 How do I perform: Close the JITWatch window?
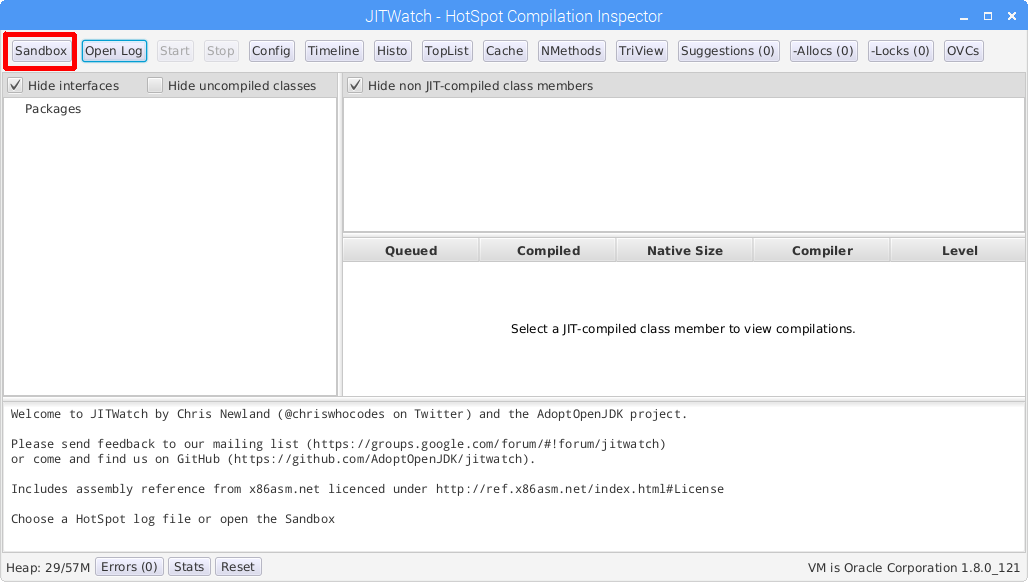click(x=1012, y=16)
